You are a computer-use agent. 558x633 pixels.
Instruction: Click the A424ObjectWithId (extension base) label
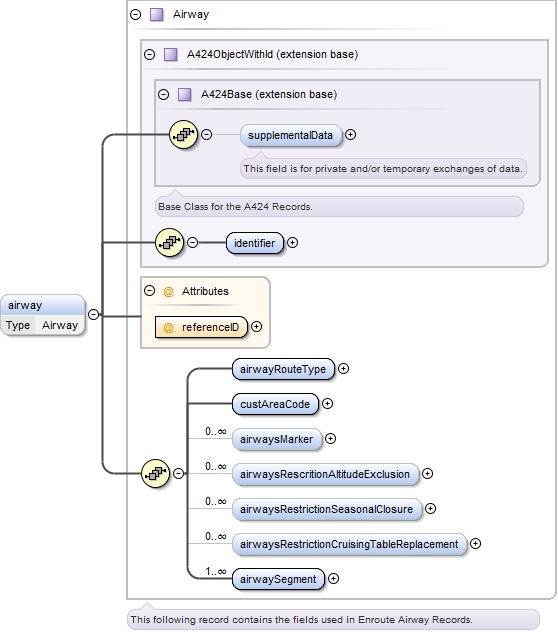pyautogui.click(x=273, y=54)
